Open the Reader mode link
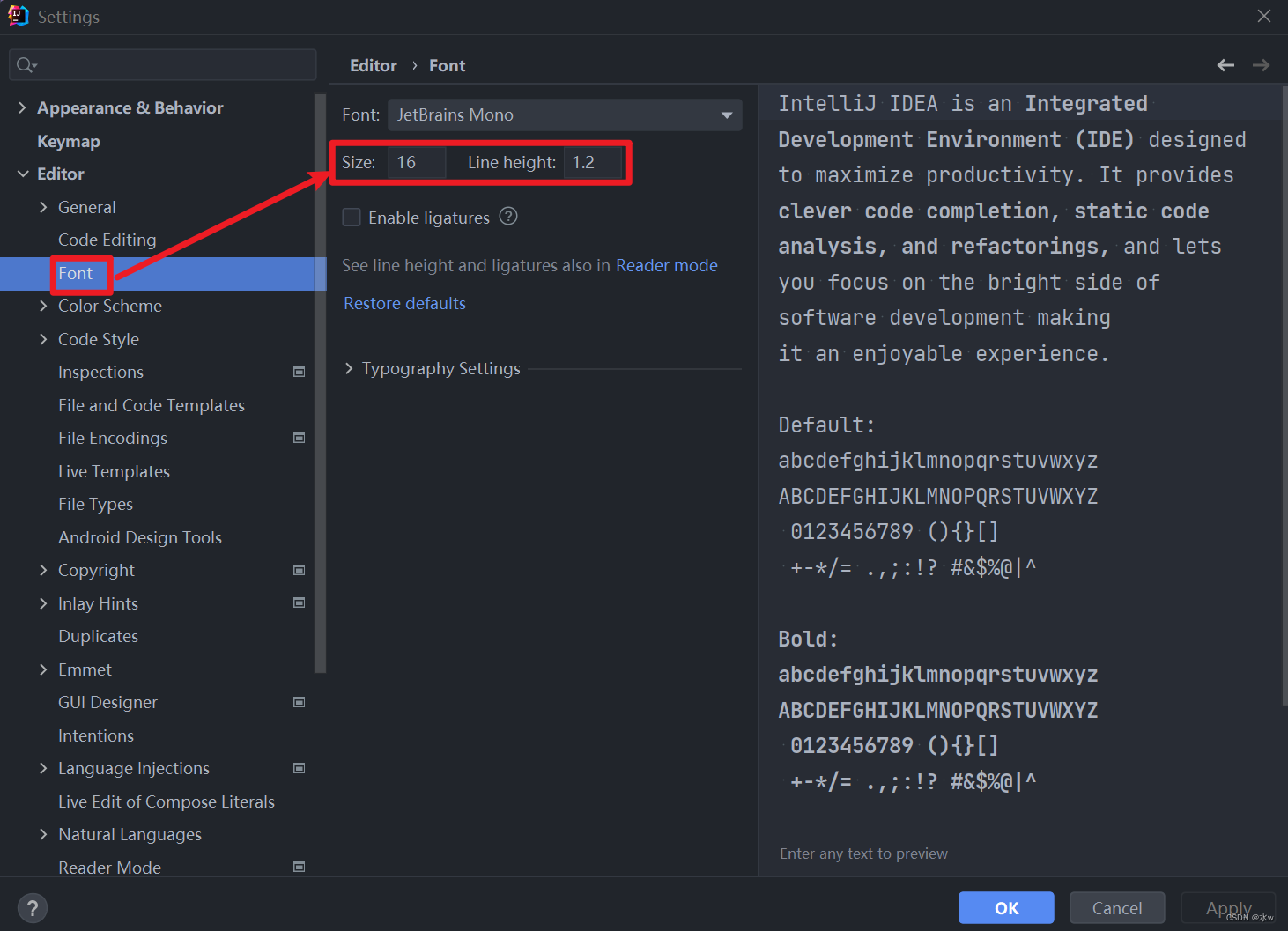The height and width of the screenshot is (931, 1288). tap(667, 265)
